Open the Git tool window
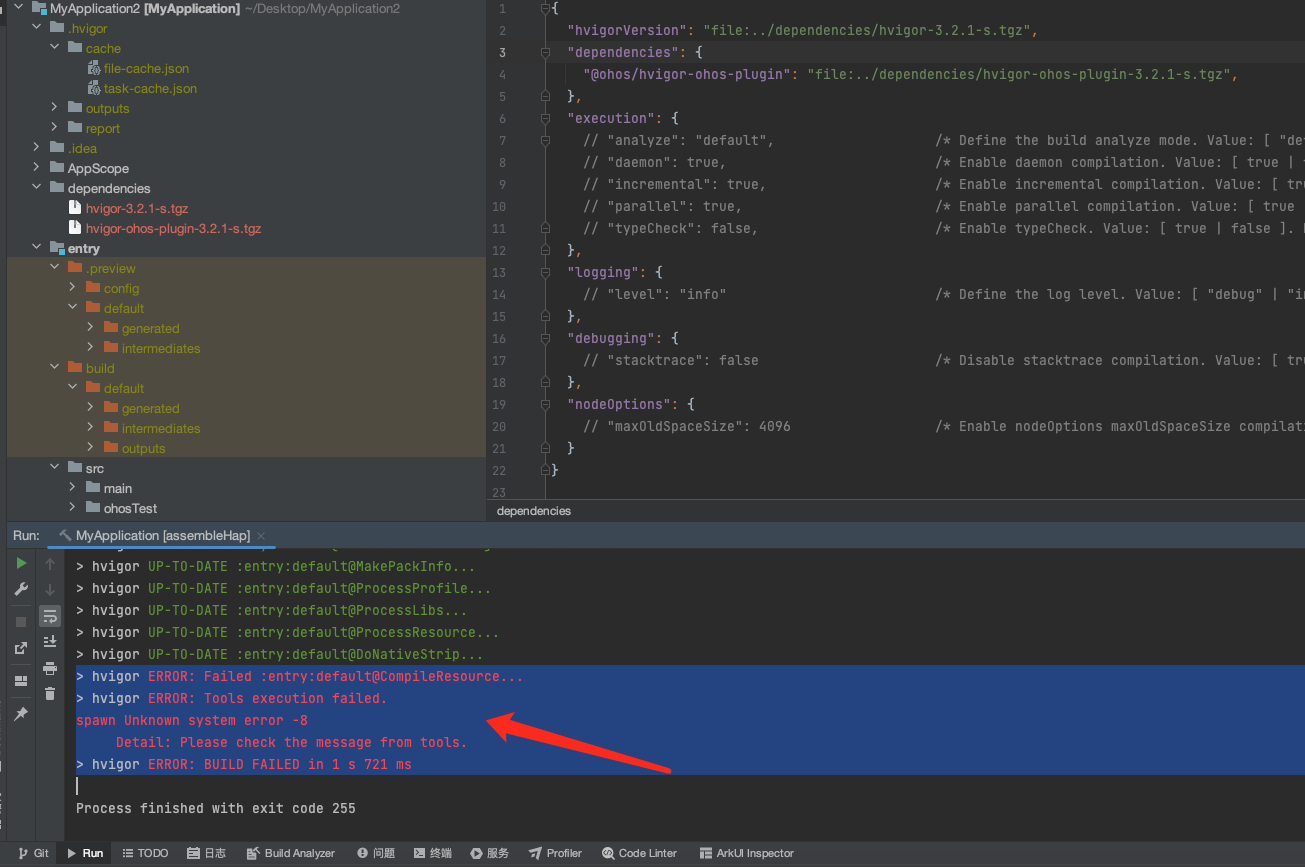This screenshot has height=867, width=1305. click(x=33, y=853)
